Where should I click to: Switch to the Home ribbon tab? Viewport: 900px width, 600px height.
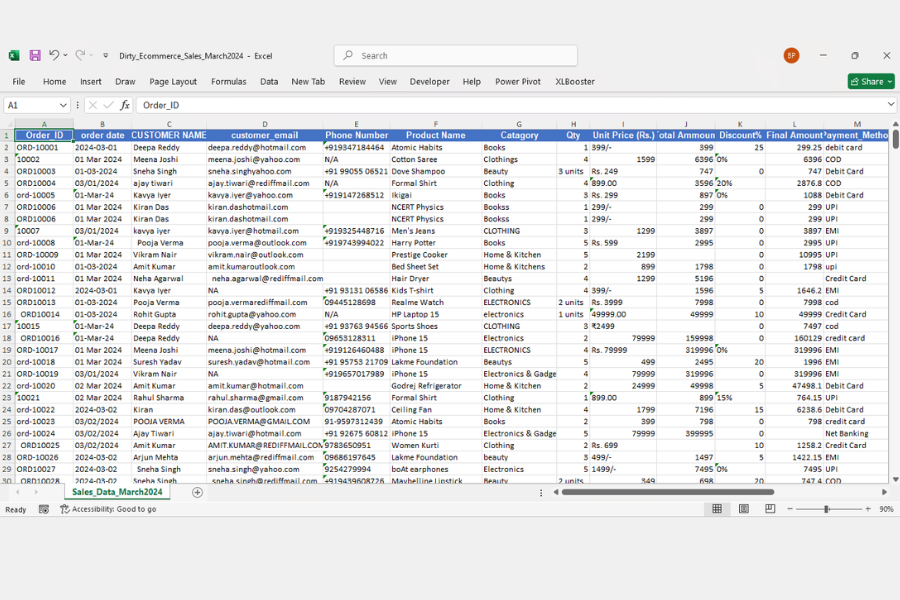55,82
